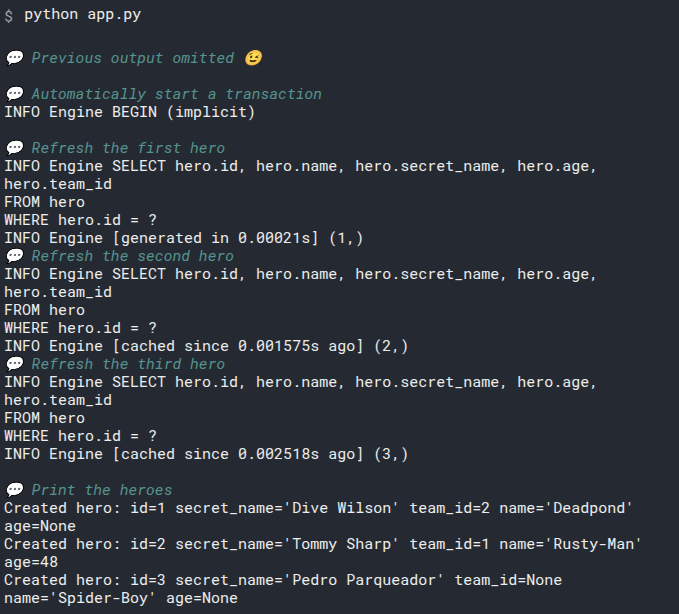Click the speech bubble before "Previous output omitted"
The image size is (679, 614).
click(14, 58)
